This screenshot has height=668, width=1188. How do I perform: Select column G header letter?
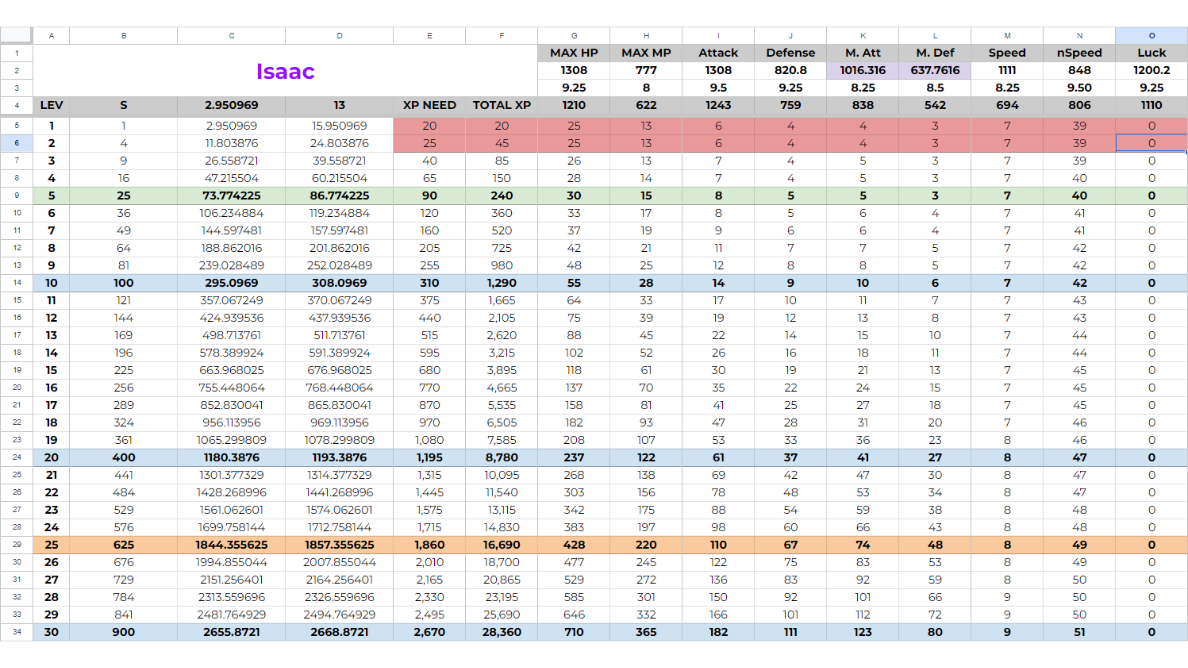[x=573, y=36]
